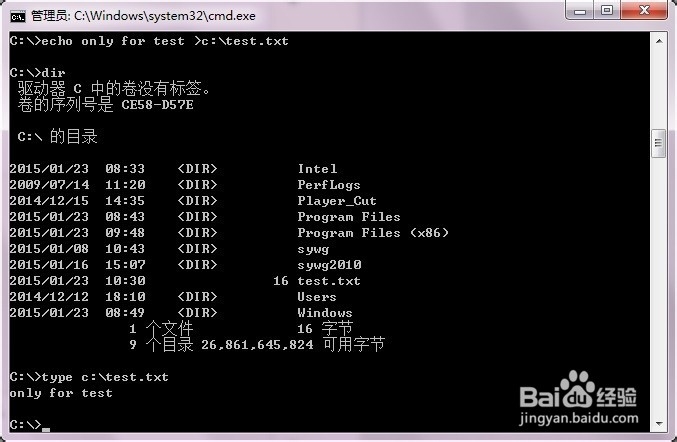Viewport: 677px width, 442px height.
Task: Click the Player_Cut folder name
Action: coord(337,201)
